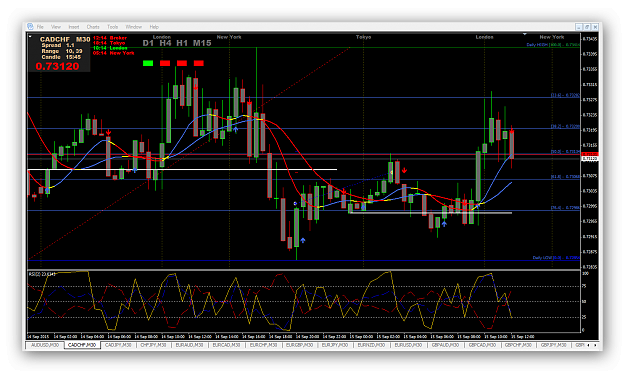Click the current price tag on price scale

[590, 159]
